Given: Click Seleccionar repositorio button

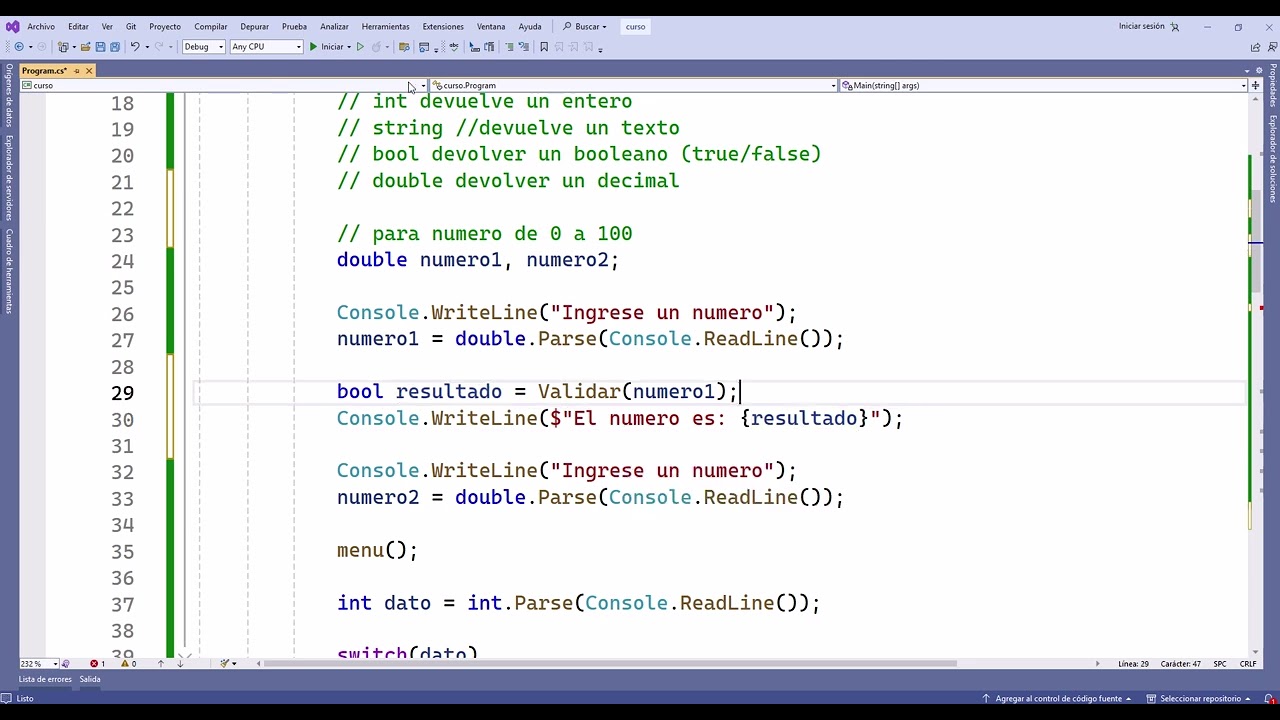Looking at the screenshot, I should pyautogui.click(x=1196, y=699).
